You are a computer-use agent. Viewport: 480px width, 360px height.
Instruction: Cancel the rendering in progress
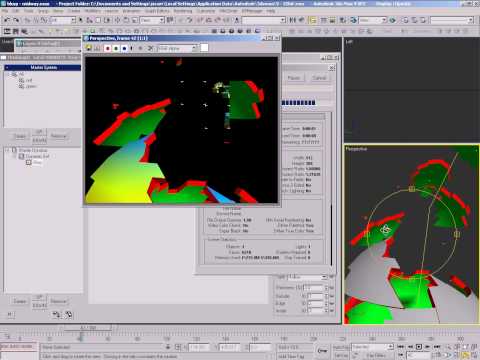pyautogui.click(x=319, y=78)
